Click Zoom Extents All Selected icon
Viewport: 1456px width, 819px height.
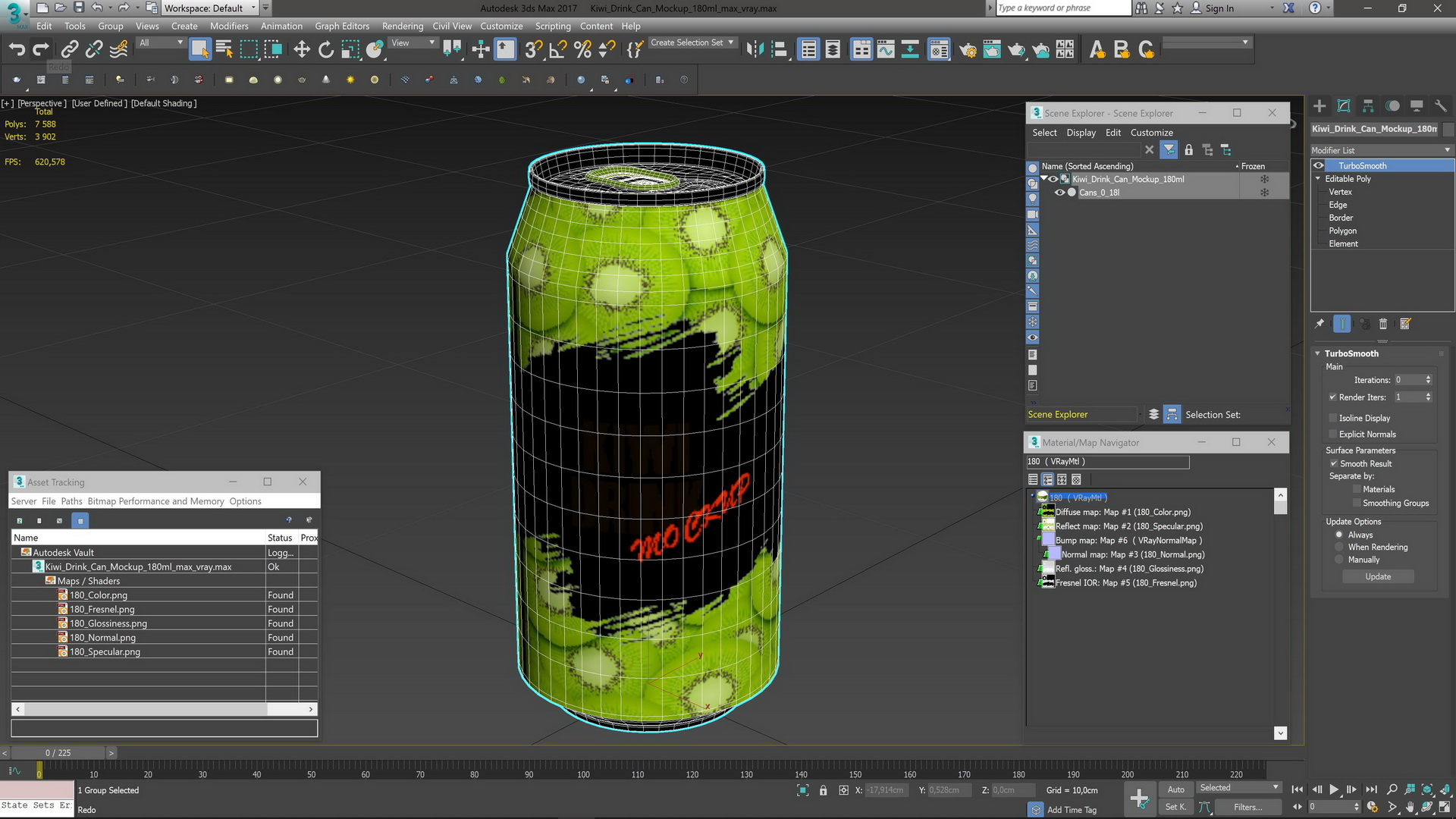pos(1445,789)
